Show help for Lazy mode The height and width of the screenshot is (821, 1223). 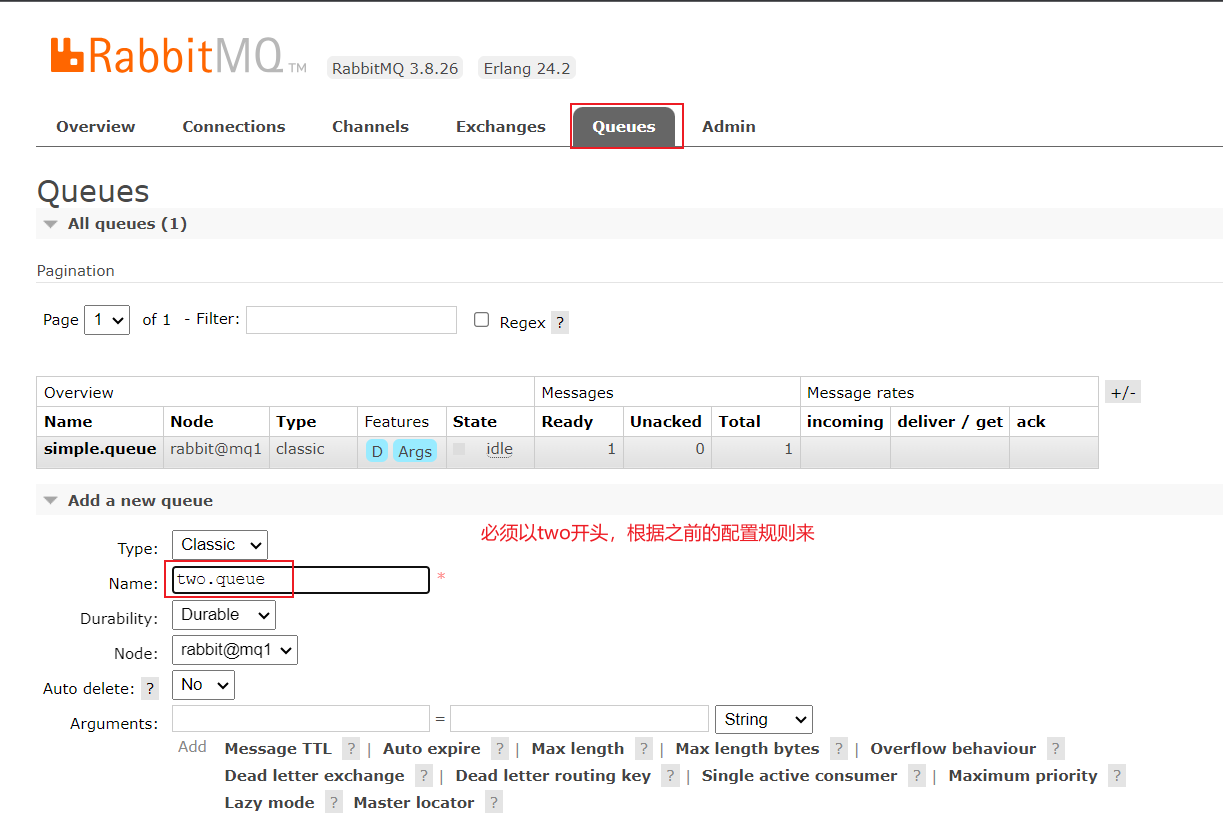tap(334, 803)
